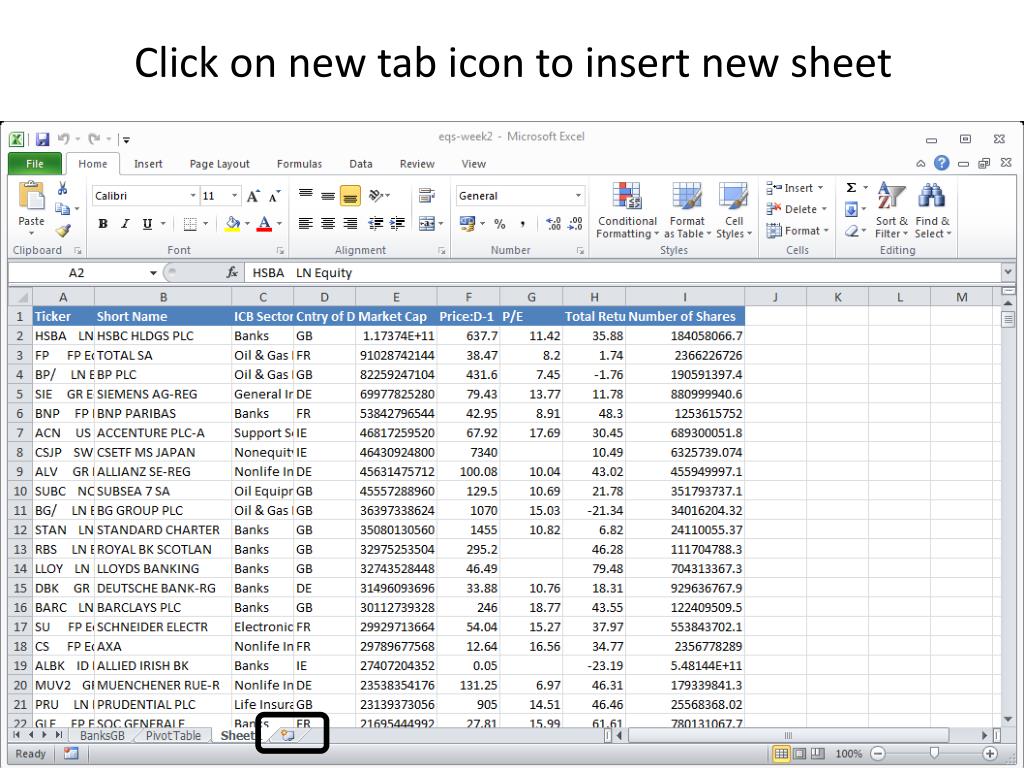
Task: Click the Increase Indent icon
Action: pos(397,224)
